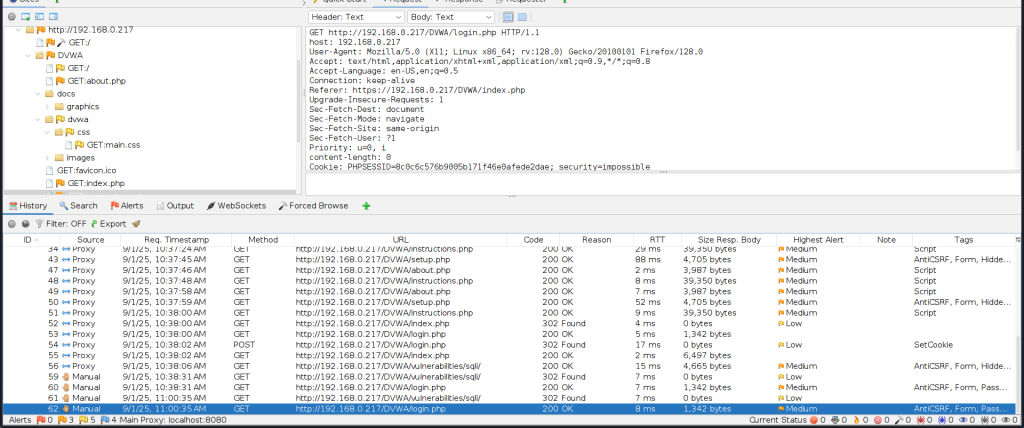Click the Medium alert flag in row 62
This screenshot has width=1024, height=428.
point(780,408)
